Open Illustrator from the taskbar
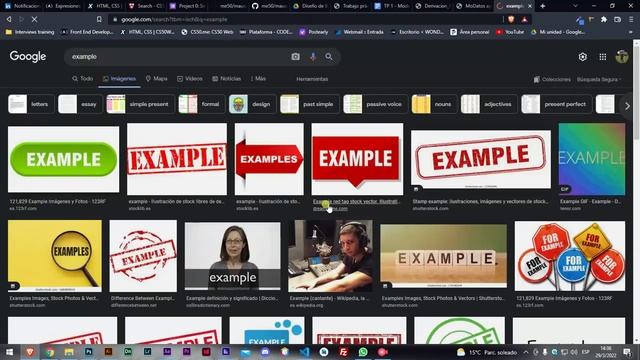640x360 pixels. click(x=108, y=352)
